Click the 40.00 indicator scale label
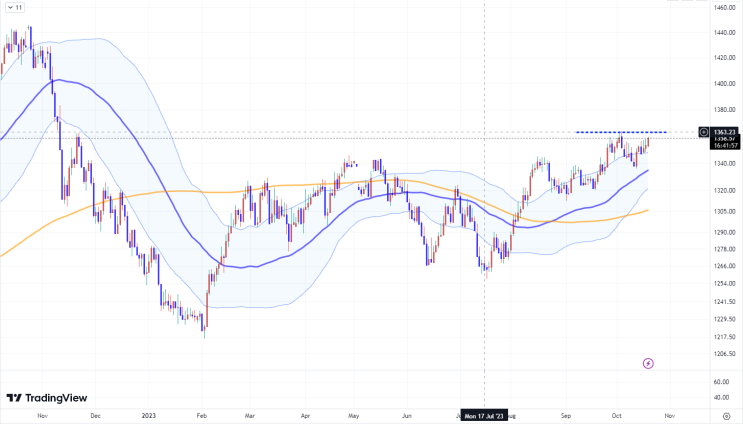 (x=721, y=397)
